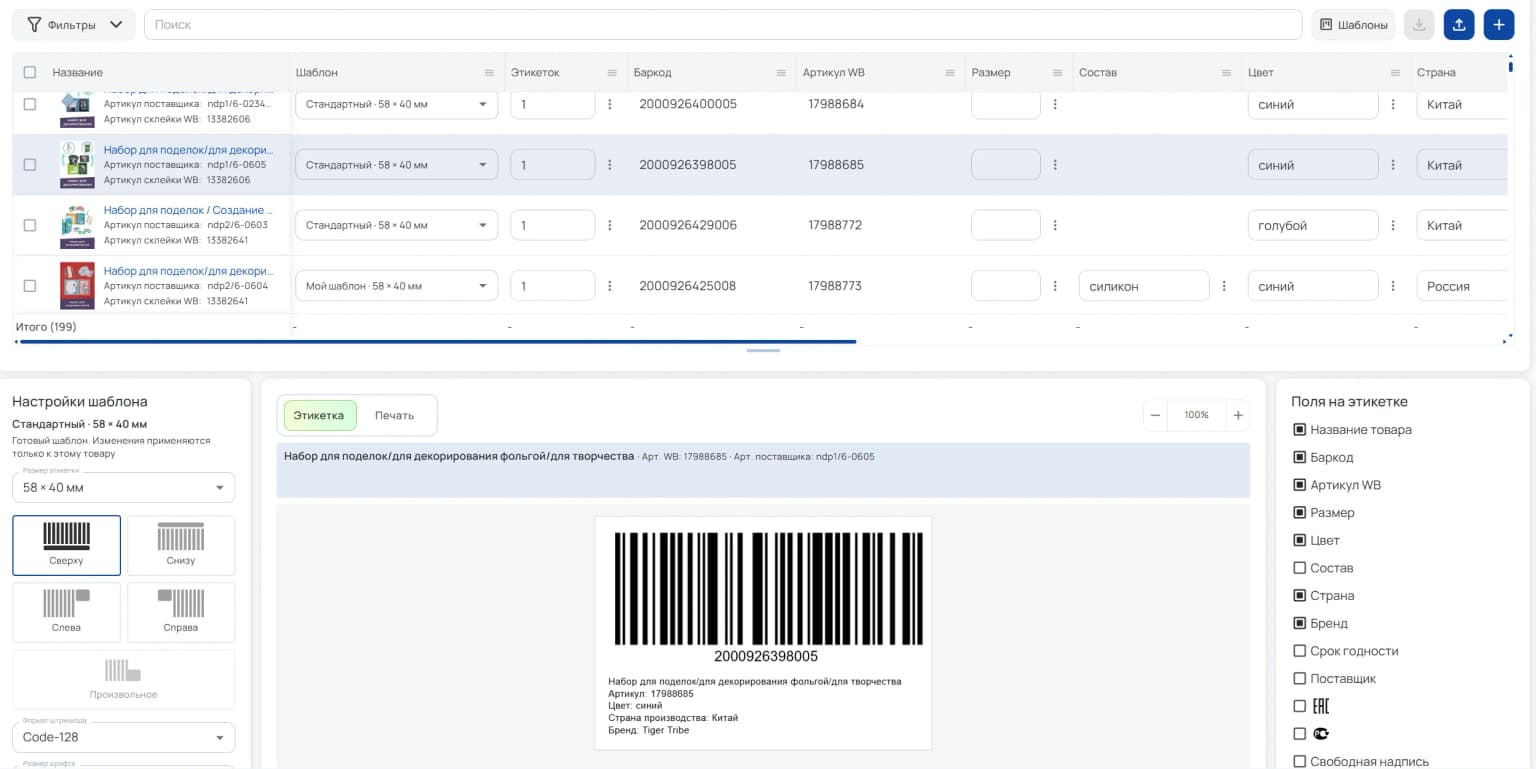This screenshot has height=769, width=1536.
Task: Enable Срок годности label field
Action: coord(1300,651)
